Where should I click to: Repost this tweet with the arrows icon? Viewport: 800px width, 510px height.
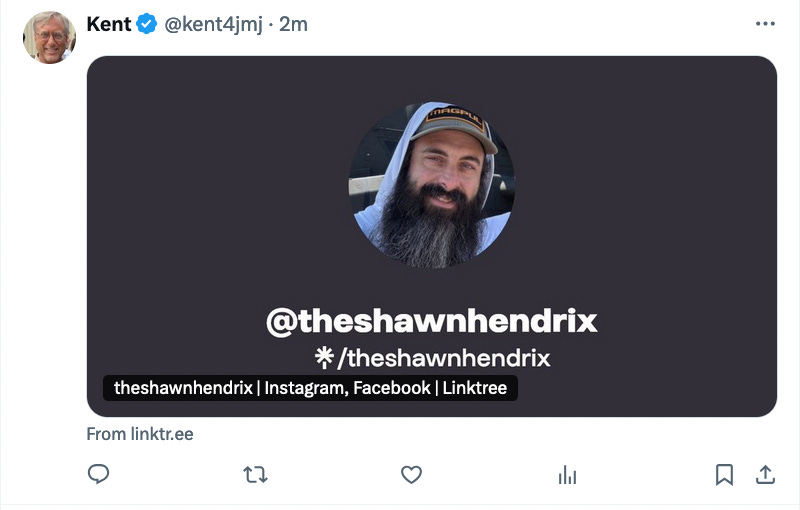255,475
